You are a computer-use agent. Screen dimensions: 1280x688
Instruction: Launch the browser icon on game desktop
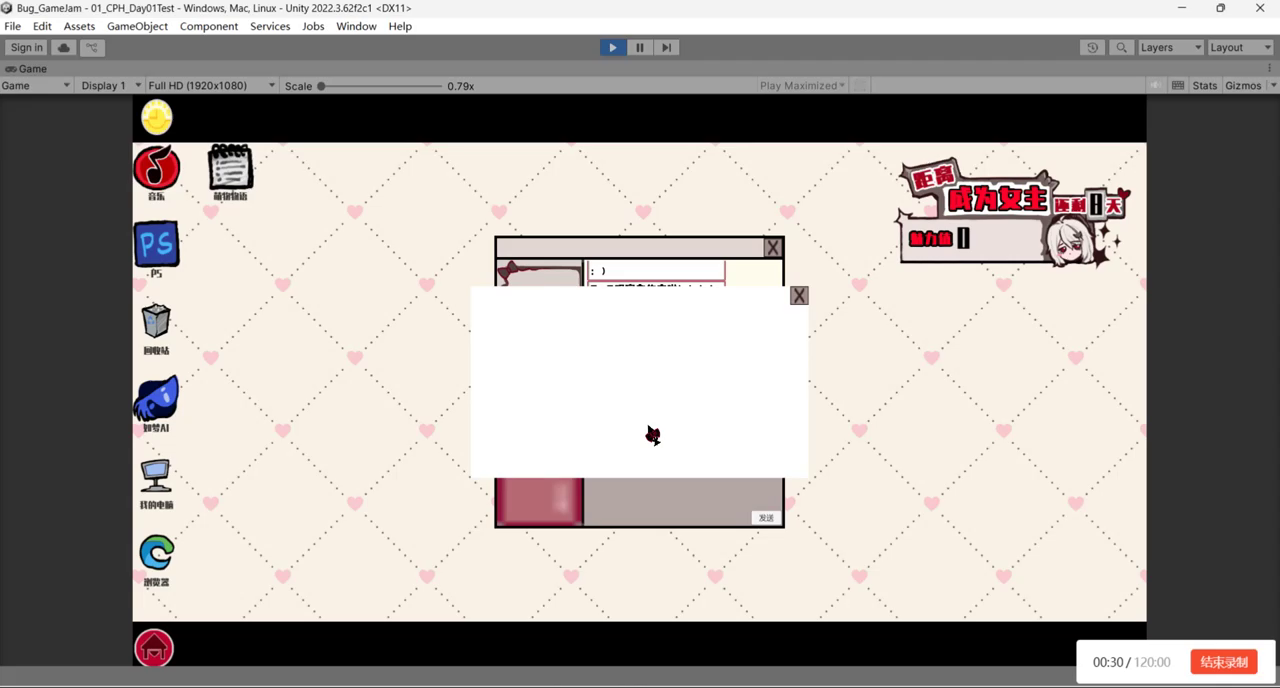(156, 552)
